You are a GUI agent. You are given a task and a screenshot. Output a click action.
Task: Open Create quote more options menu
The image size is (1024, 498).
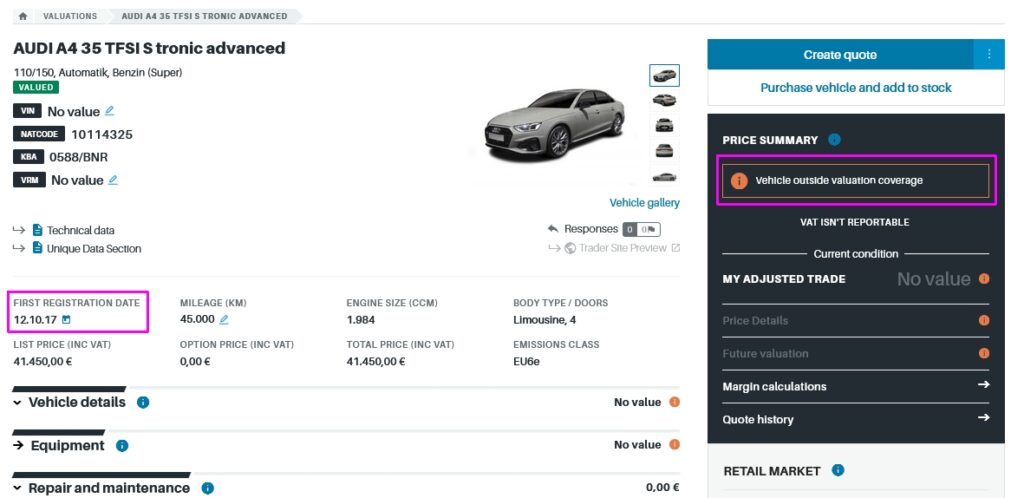click(x=989, y=54)
